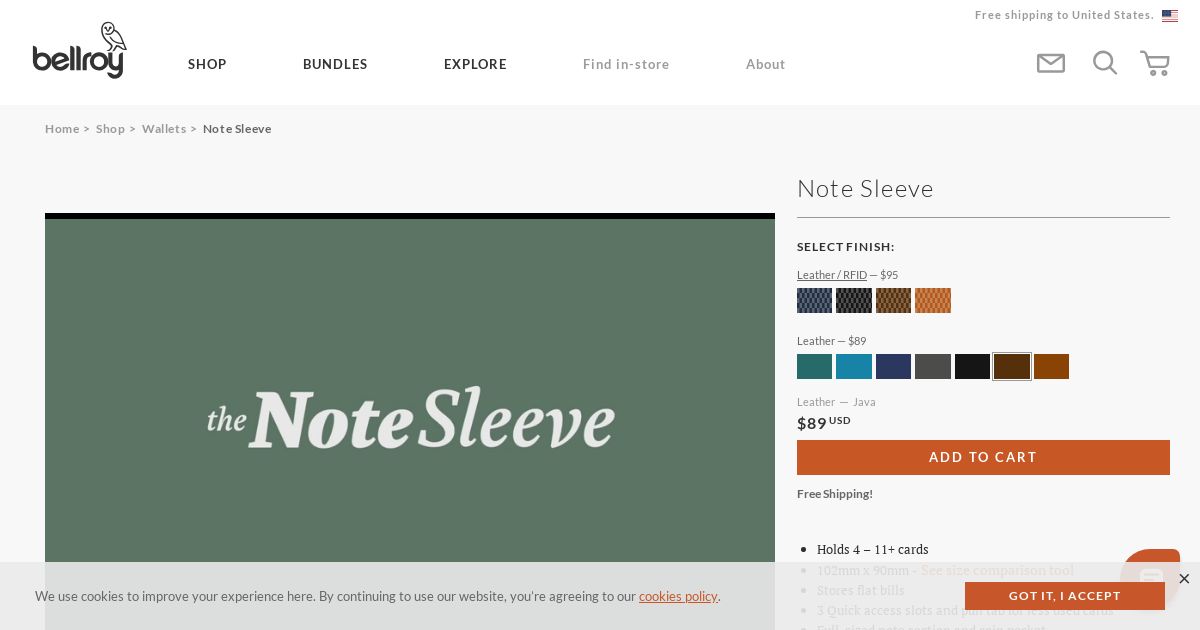Image resolution: width=1200 pixels, height=630 pixels.
Task: Select the orange caramel RFID finish swatch
Action: click(x=933, y=301)
